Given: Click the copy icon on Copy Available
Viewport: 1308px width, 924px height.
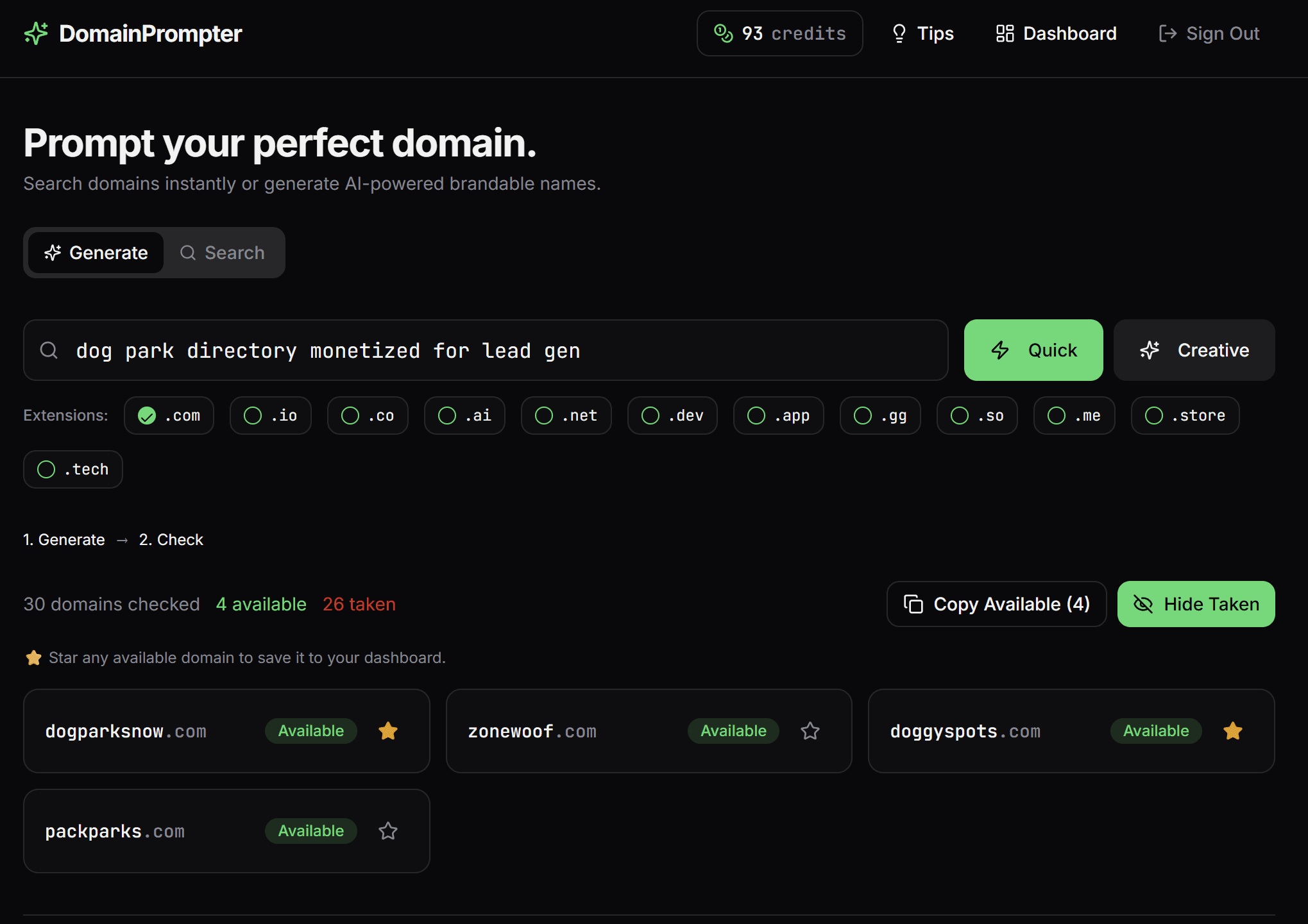Looking at the screenshot, I should click(x=913, y=603).
